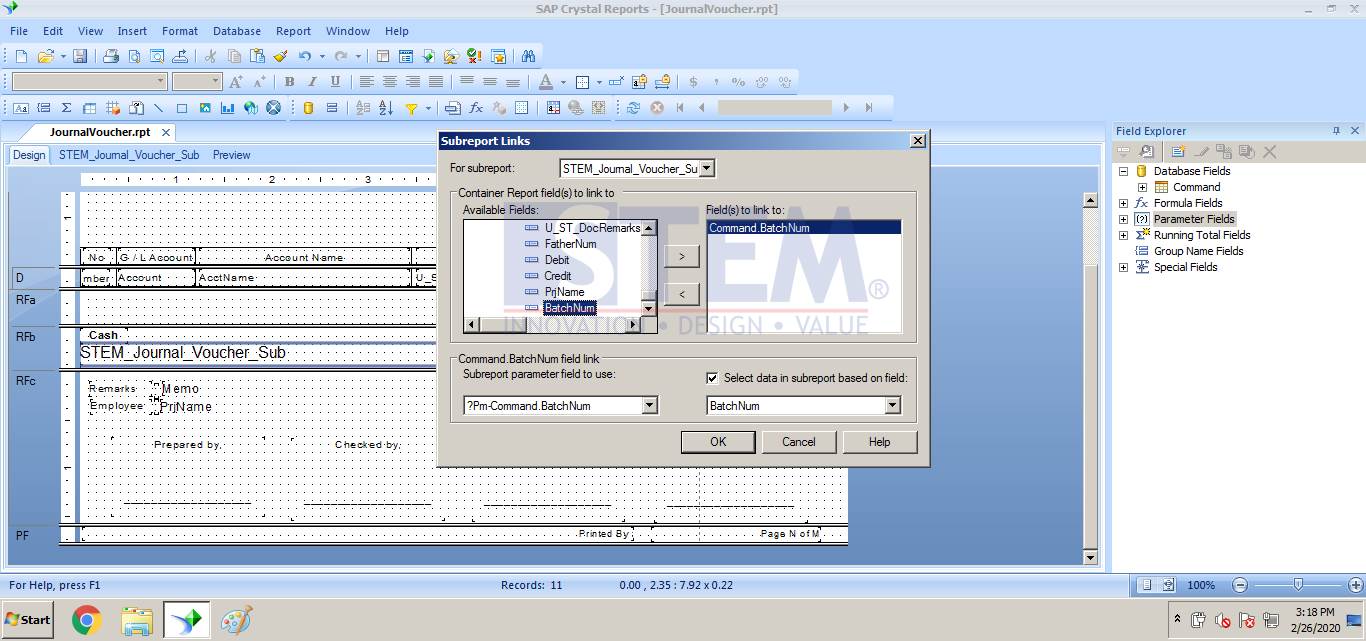1366x641 pixels.
Task: Click the zoom slider handle
Action: 1298,585
